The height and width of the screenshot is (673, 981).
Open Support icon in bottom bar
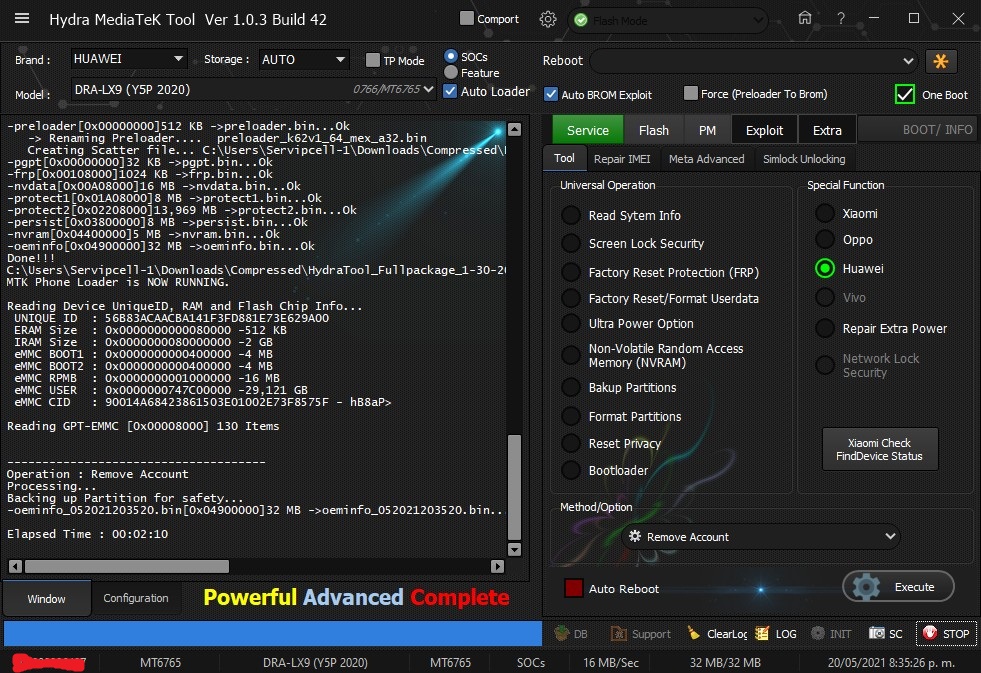619,633
